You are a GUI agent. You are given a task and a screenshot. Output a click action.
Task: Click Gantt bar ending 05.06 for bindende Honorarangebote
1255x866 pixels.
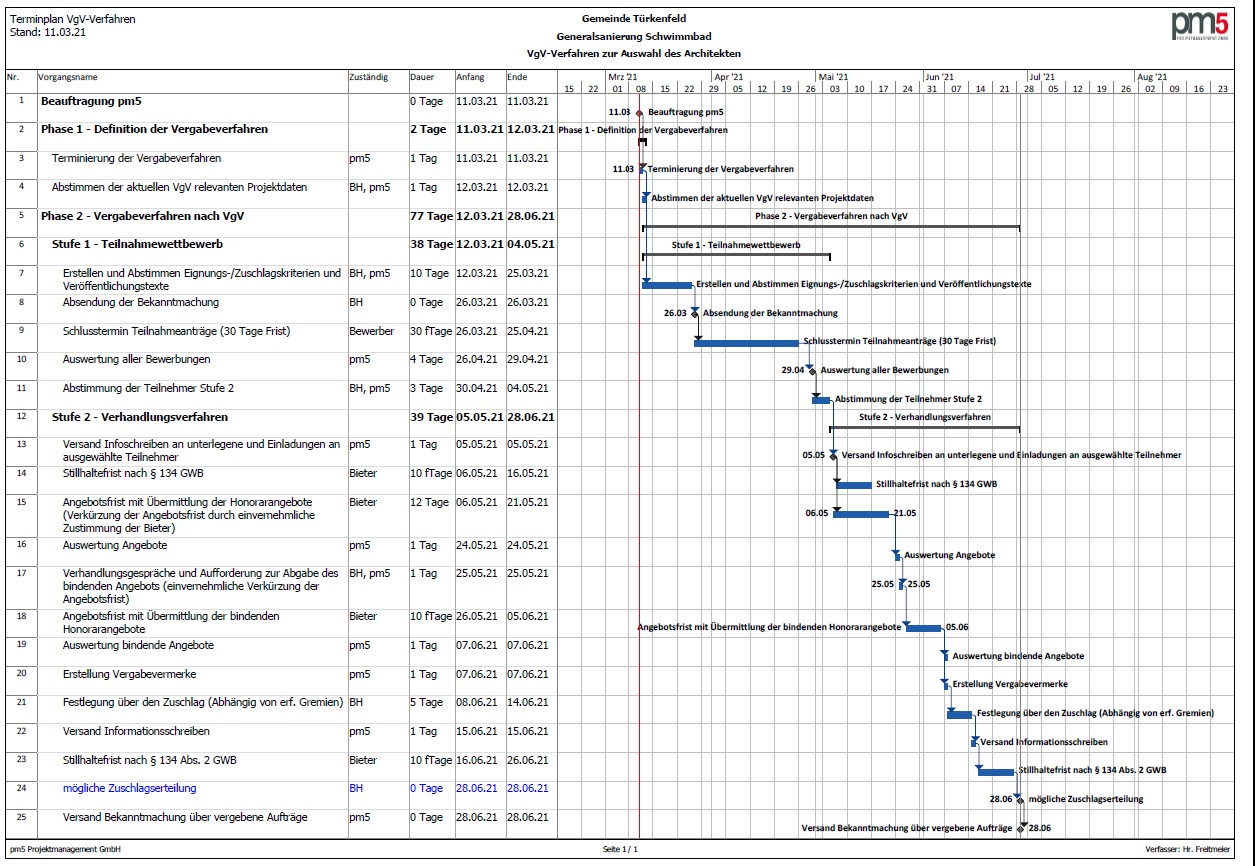pyautogui.click(x=924, y=628)
